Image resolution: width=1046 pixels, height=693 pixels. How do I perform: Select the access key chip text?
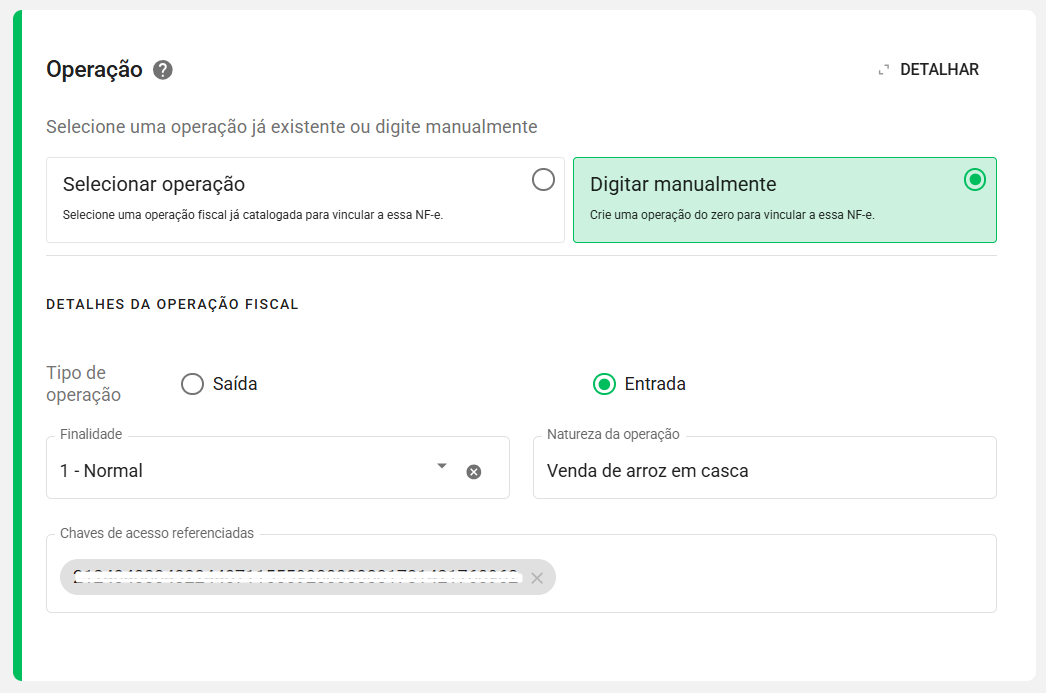click(x=295, y=578)
